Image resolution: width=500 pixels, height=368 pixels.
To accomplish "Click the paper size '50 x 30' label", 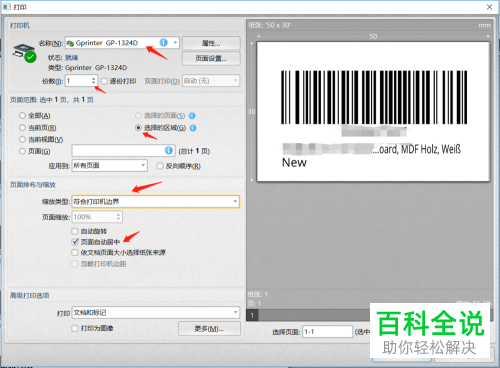I will coord(270,25).
